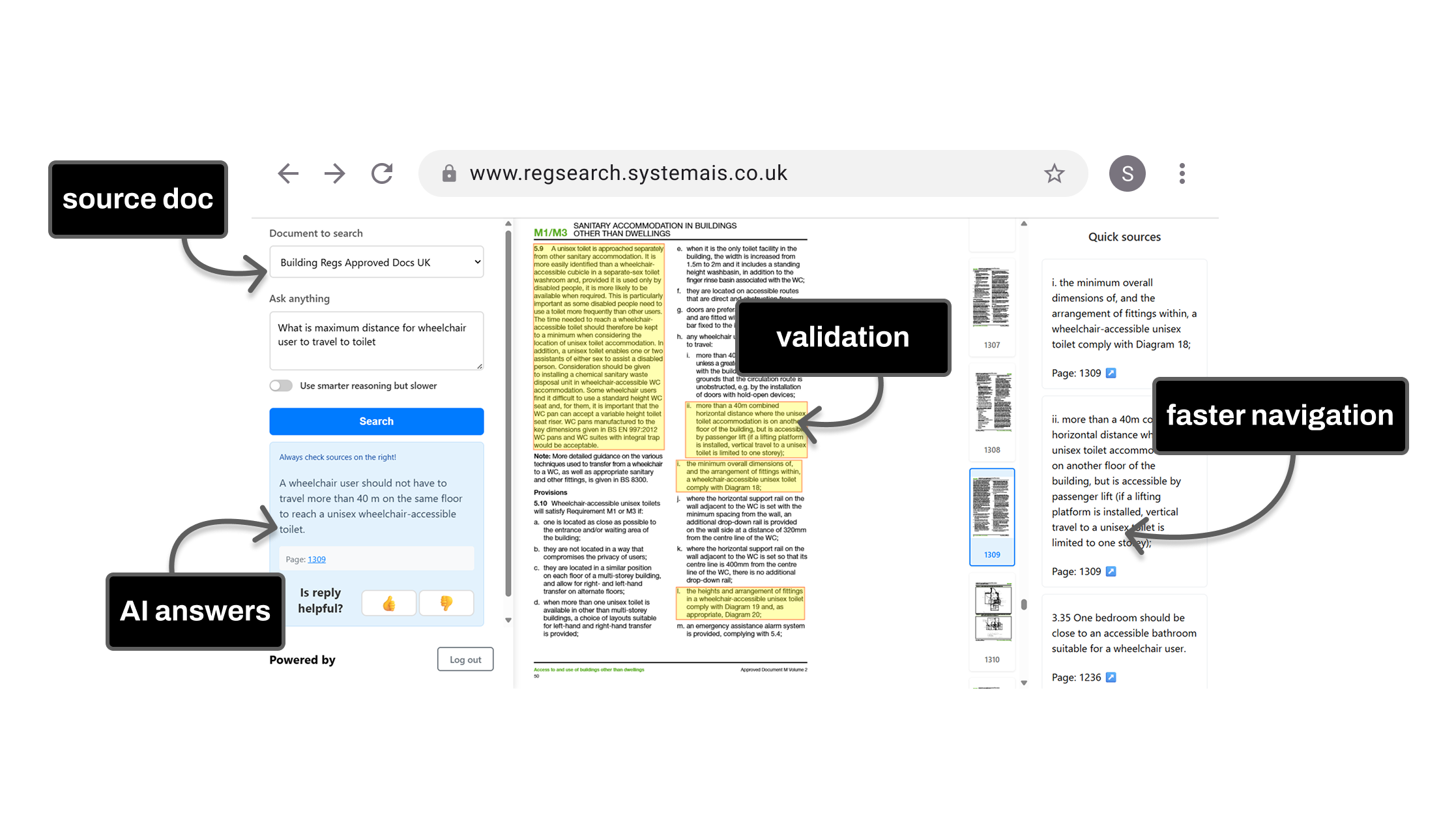Click thumbs up feedback icon
The height and width of the screenshot is (819, 1456).
click(x=389, y=603)
